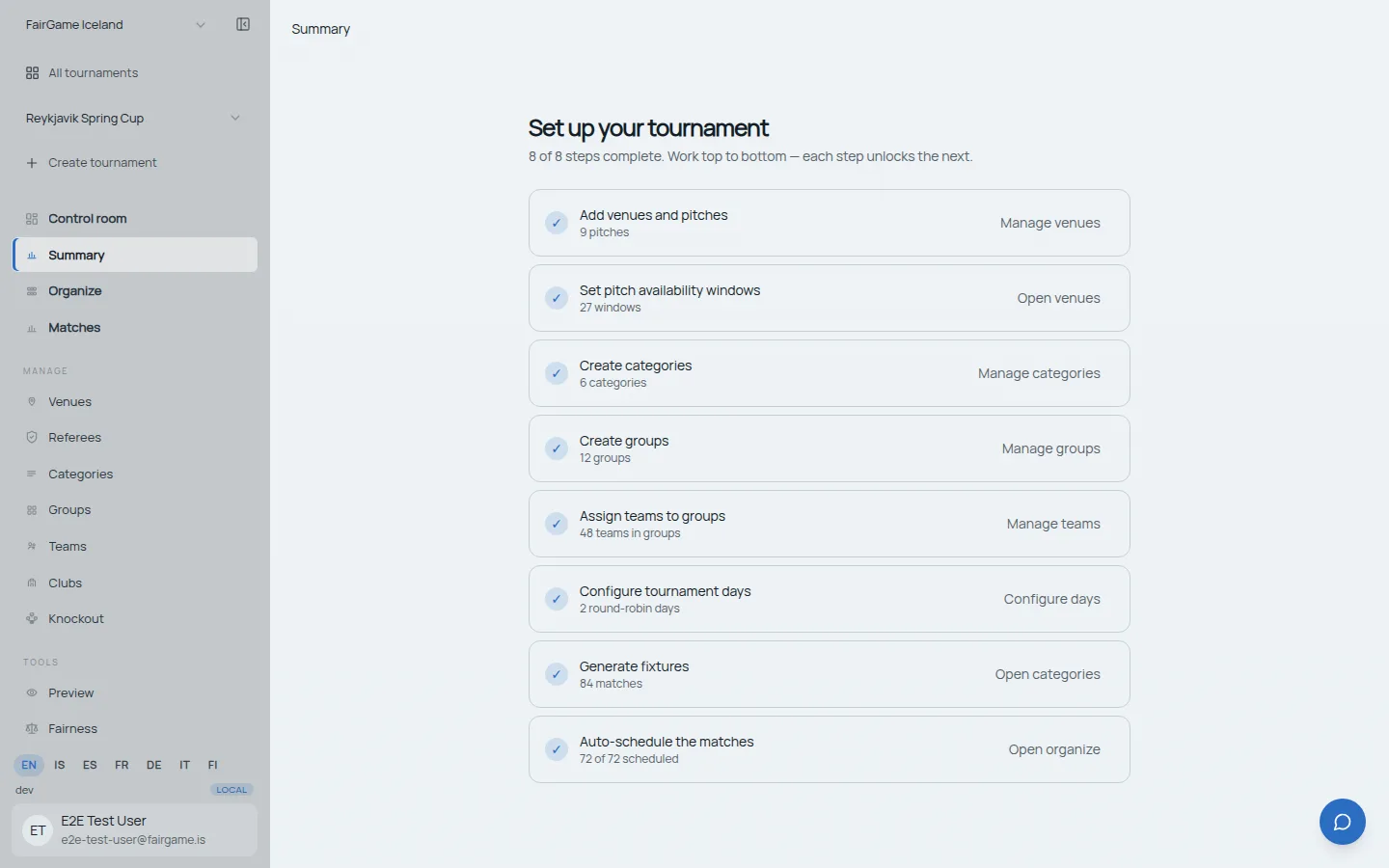Click the Control room icon
Screen dimensions: 1389x868
tap(32, 219)
